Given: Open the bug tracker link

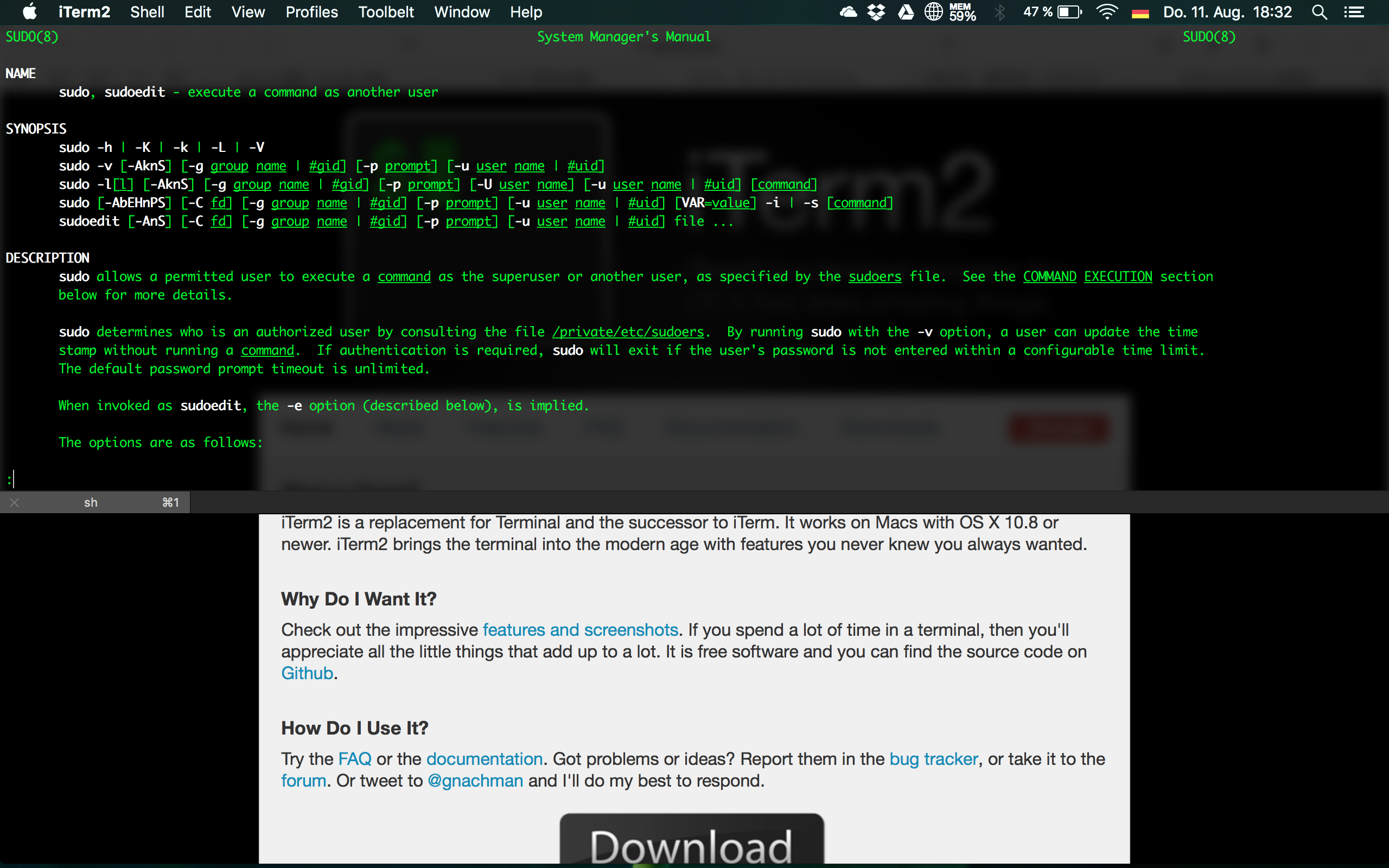Looking at the screenshot, I should pos(934,759).
